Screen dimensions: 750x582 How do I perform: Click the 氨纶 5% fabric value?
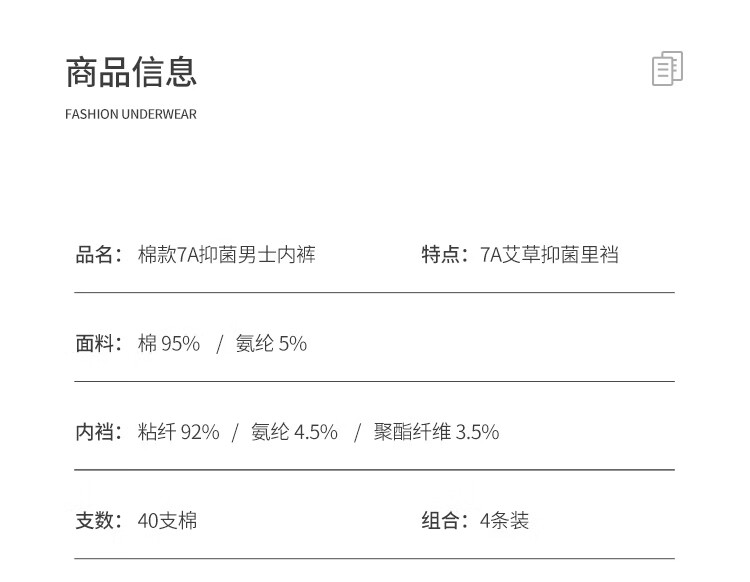(x=271, y=343)
